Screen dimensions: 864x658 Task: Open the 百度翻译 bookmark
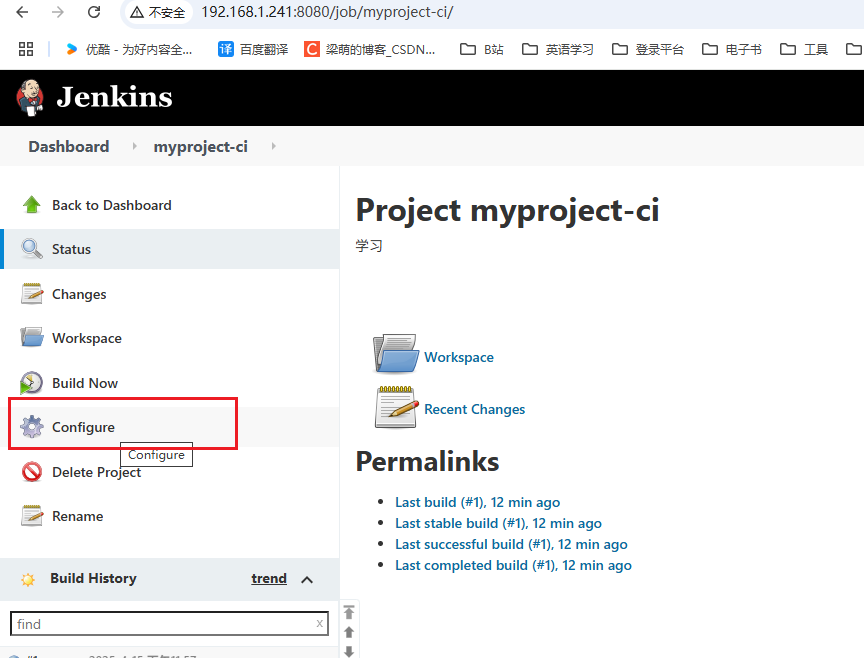point(253,50)
